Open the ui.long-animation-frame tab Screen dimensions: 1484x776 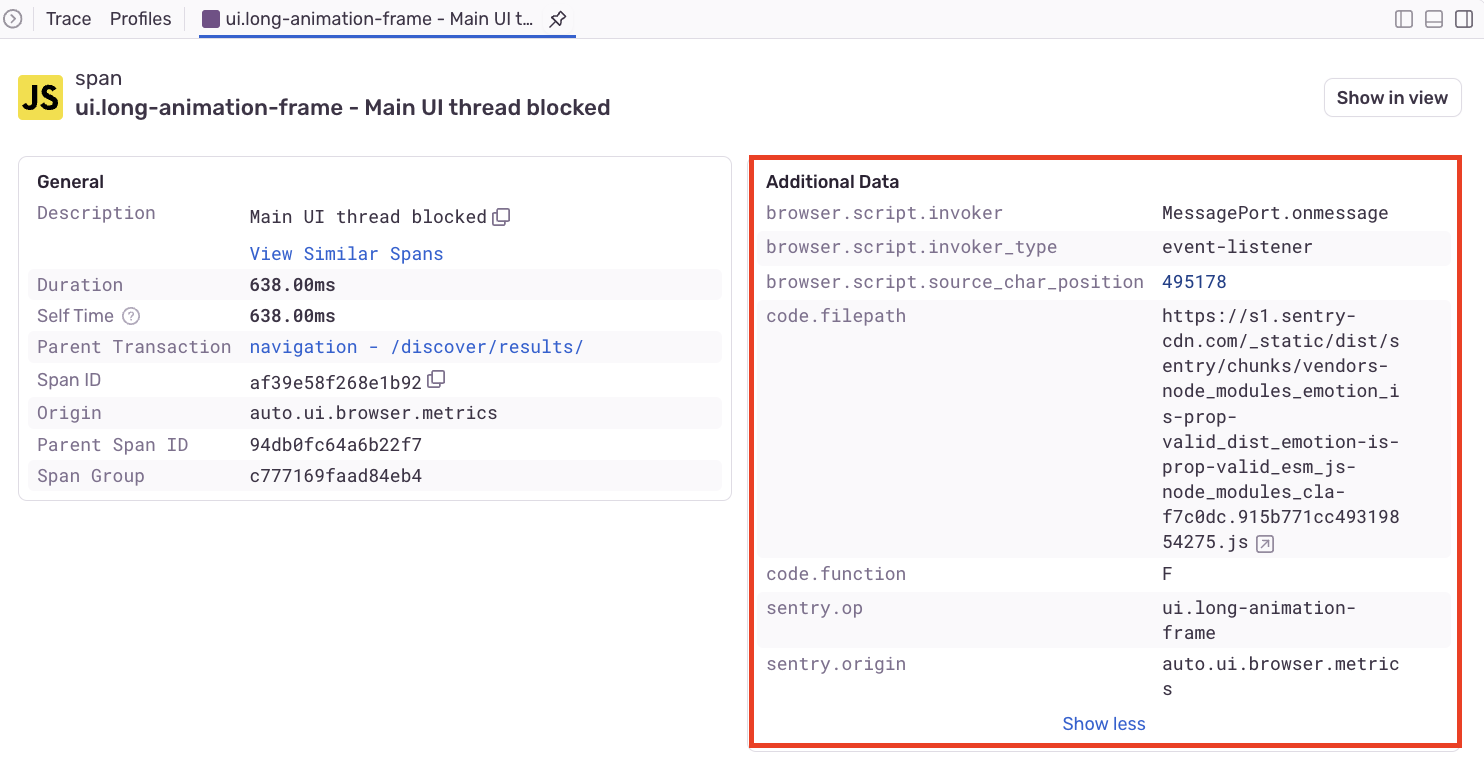click(370, 18)
